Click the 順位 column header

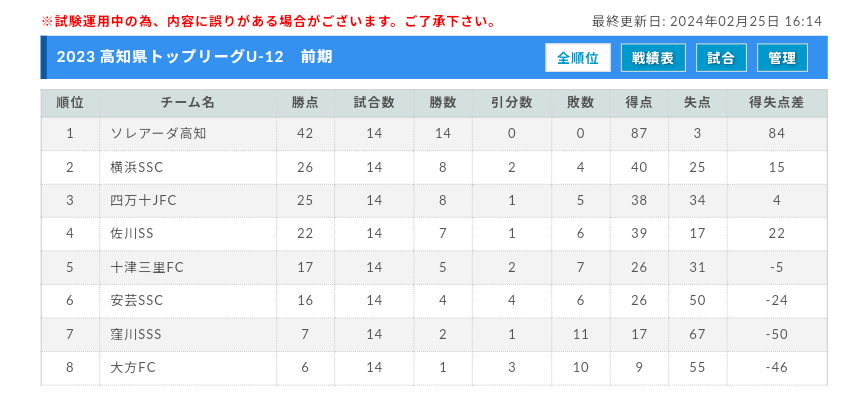pos(70,103)
